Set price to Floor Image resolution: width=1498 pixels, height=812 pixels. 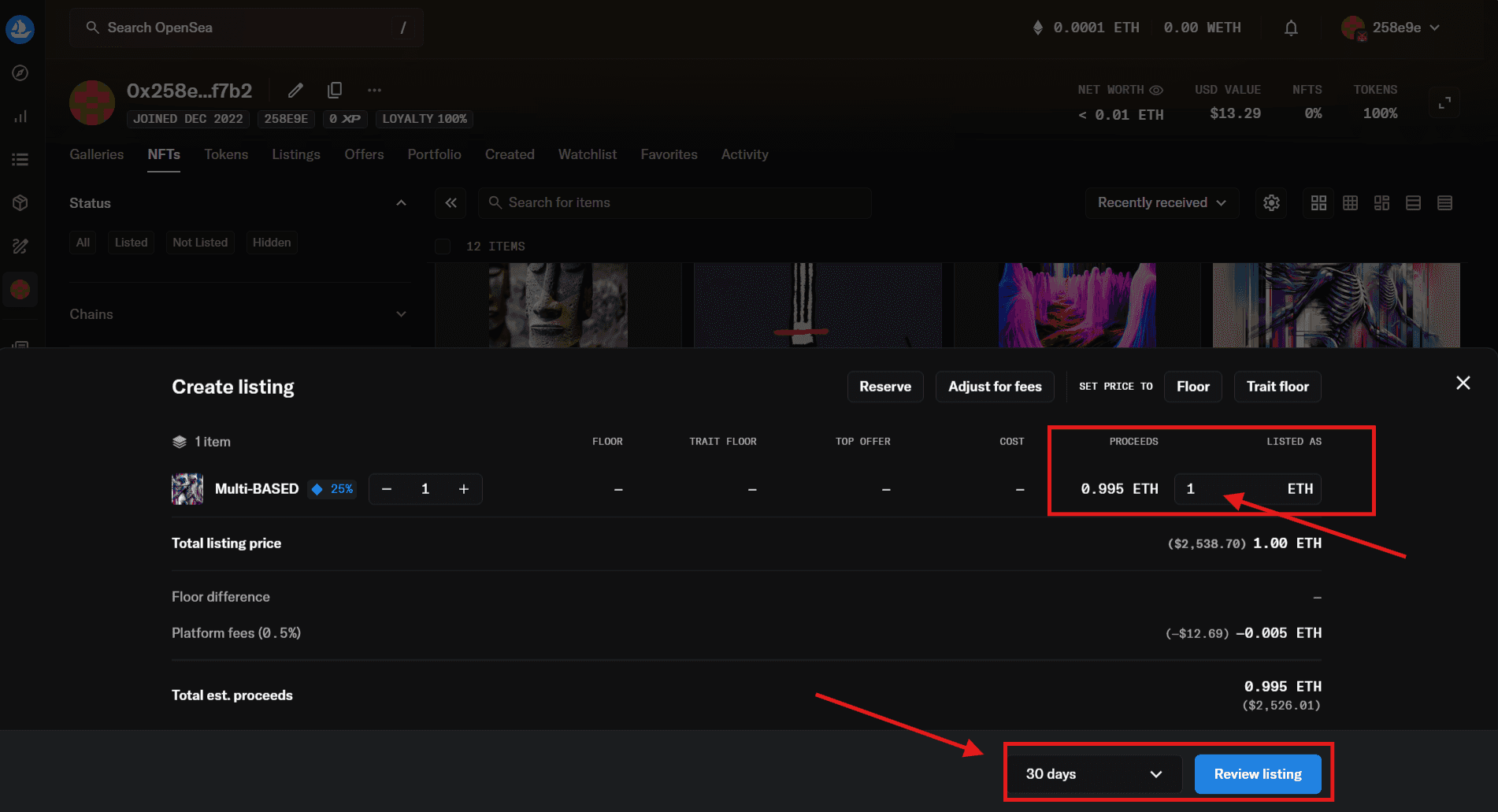(x=1192, y=387)
